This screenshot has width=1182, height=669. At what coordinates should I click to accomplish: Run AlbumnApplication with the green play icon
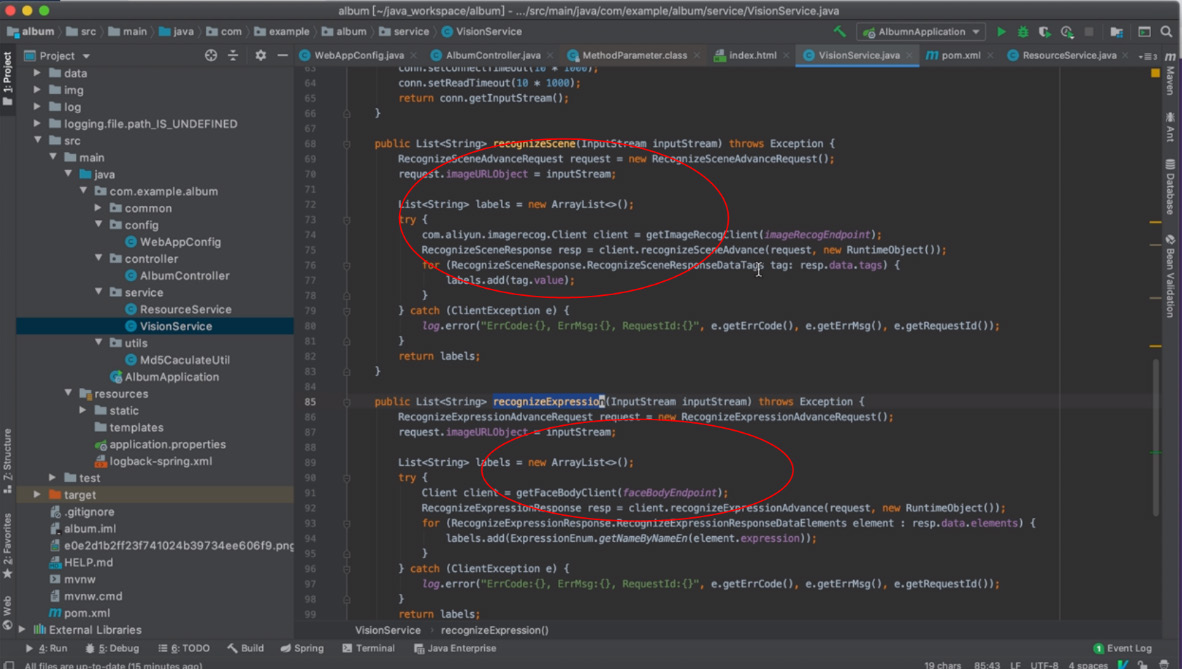[1001, 32]
